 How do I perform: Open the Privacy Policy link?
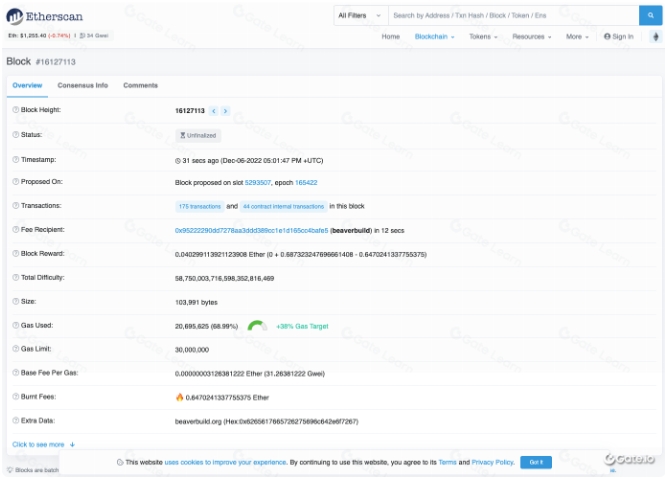(493, 462)
